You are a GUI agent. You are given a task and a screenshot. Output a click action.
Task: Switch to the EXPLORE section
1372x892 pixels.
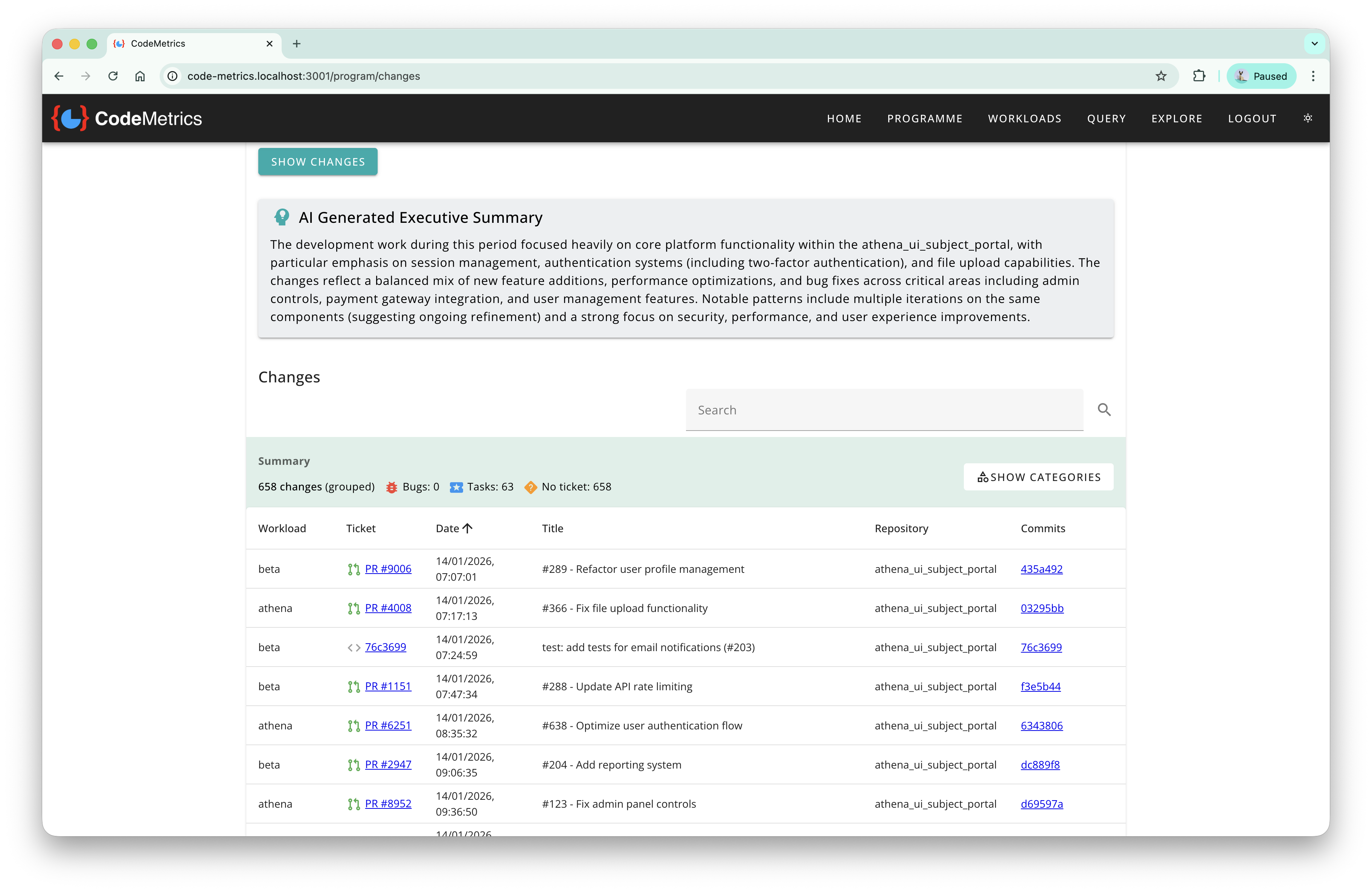(1177, 118)
